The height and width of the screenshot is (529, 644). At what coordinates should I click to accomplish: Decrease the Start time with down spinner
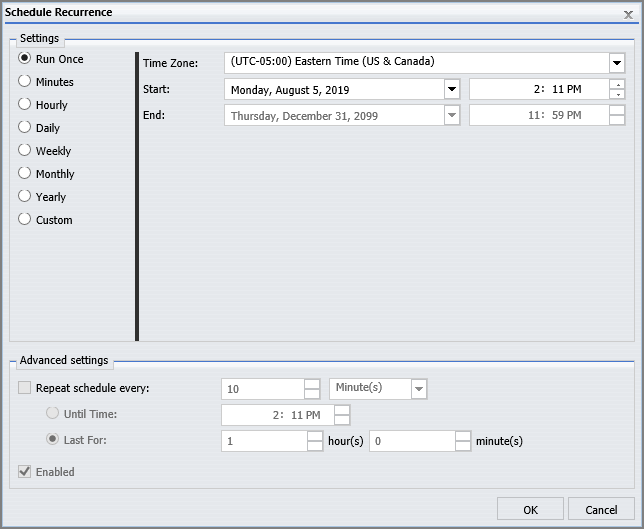point(617,94)
